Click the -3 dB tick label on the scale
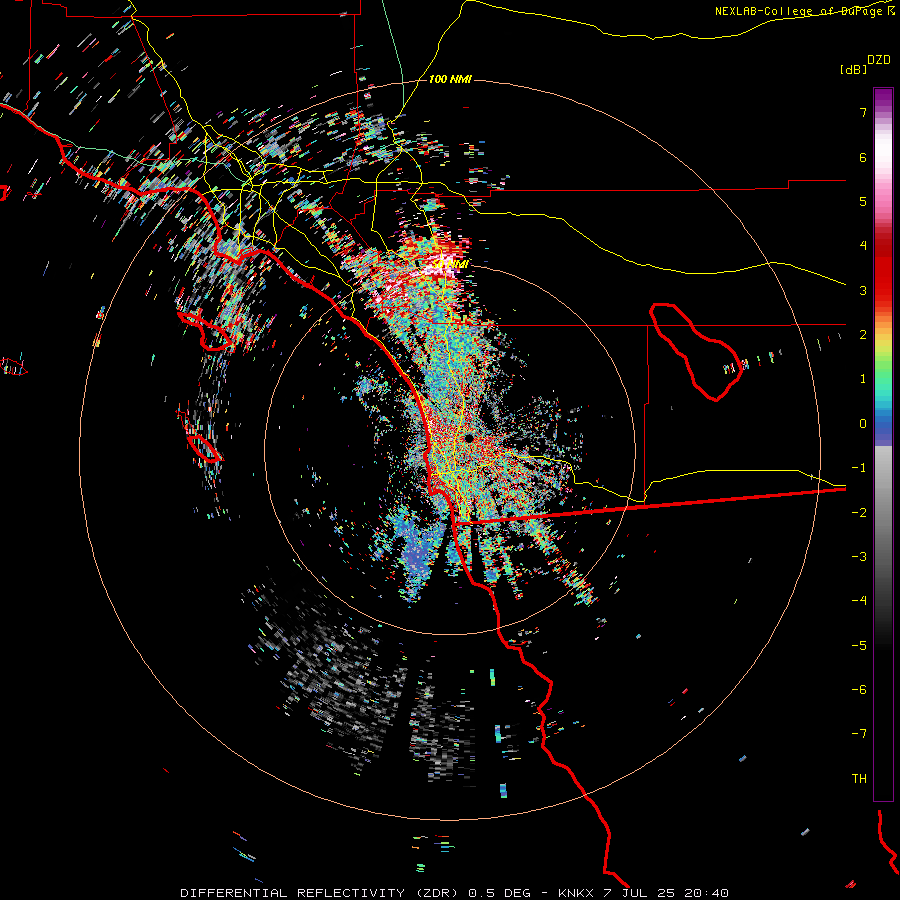 (x=859, y=557)
